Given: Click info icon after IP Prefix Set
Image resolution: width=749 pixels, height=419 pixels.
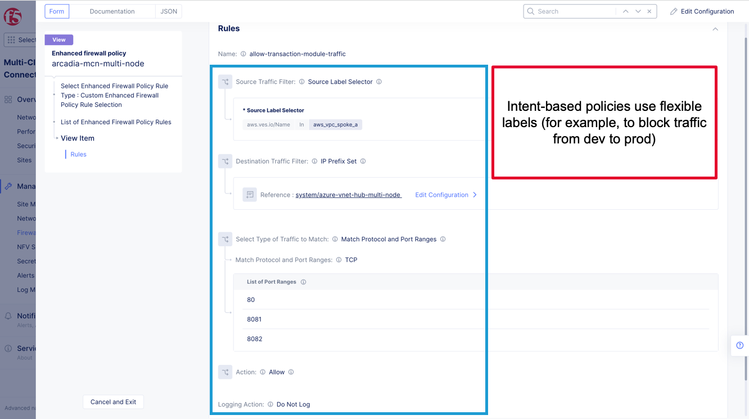Looking at the screenshot, I should pyautogui.click(x=363, y=161).
